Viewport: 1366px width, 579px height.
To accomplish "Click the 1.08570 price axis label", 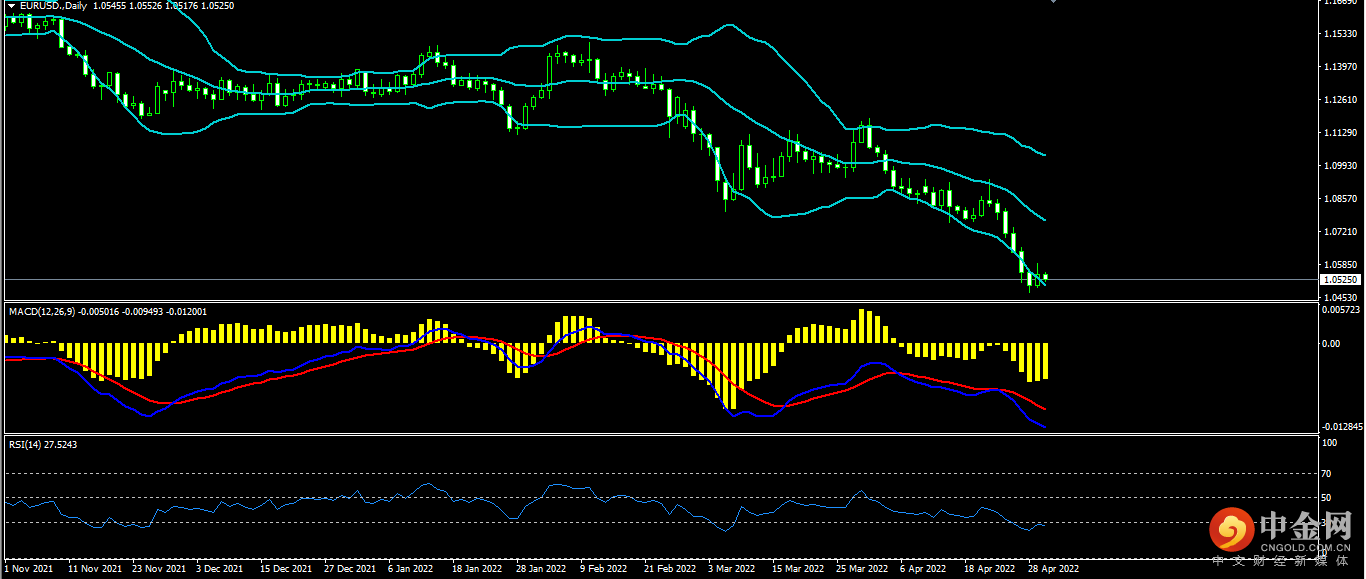I will (x=1339, y=198).
